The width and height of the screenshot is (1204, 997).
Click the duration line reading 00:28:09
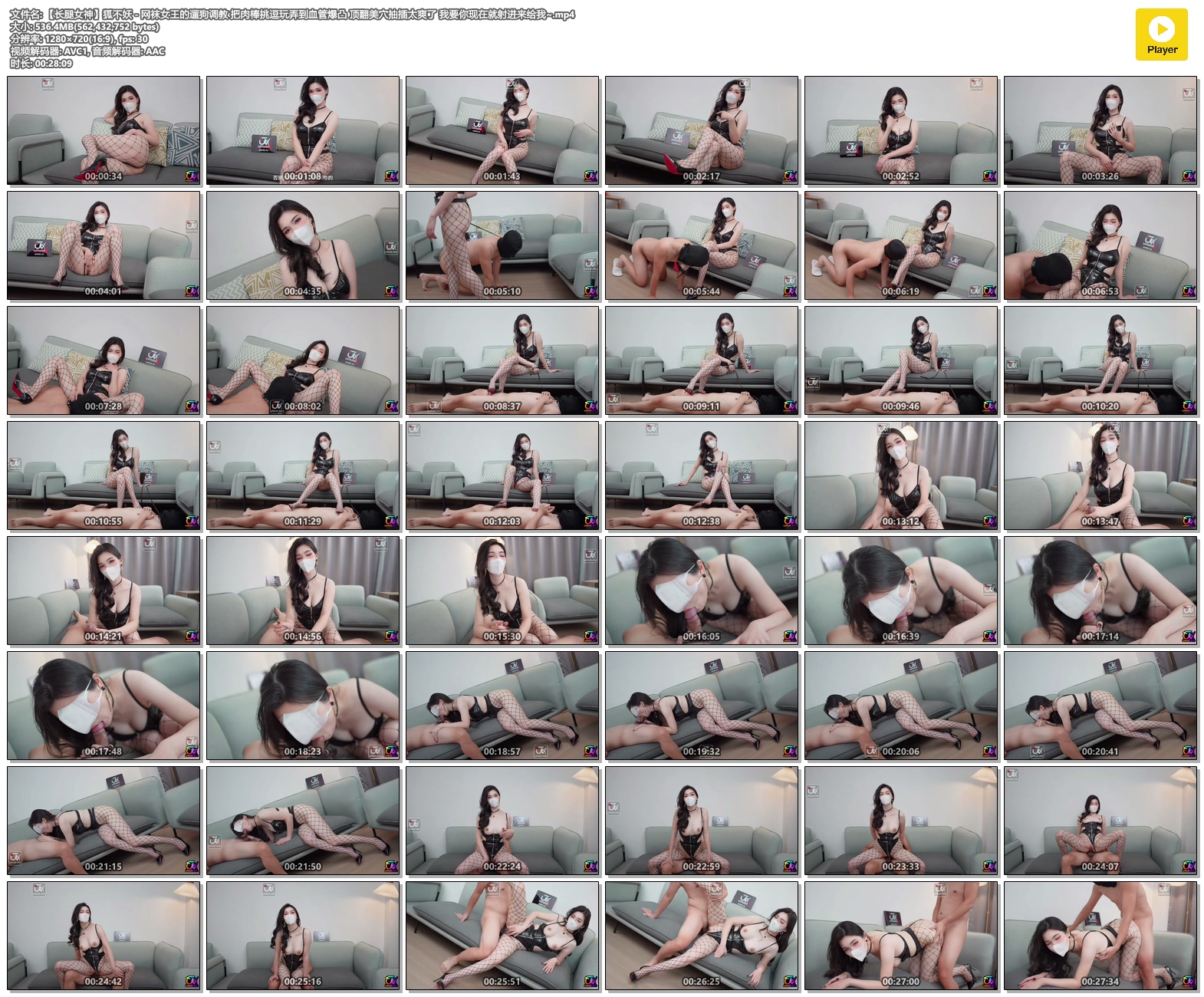(x=41, y=64)
